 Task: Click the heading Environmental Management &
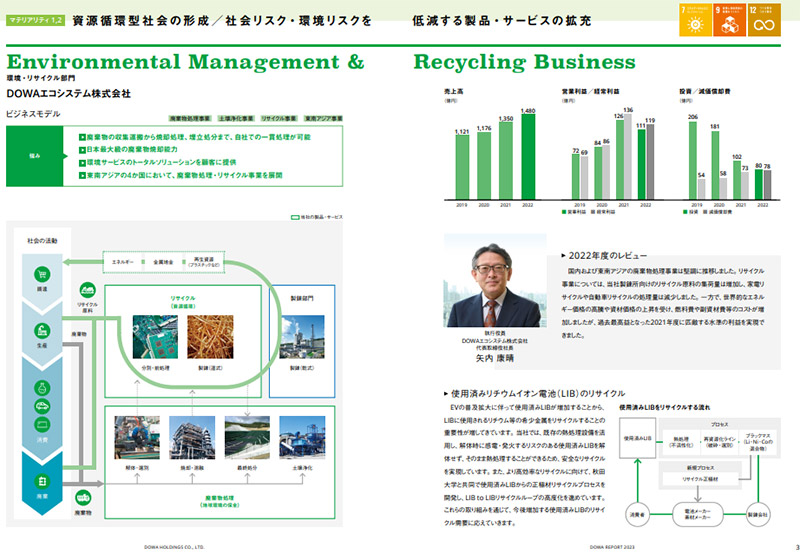[x=186, y=62]
